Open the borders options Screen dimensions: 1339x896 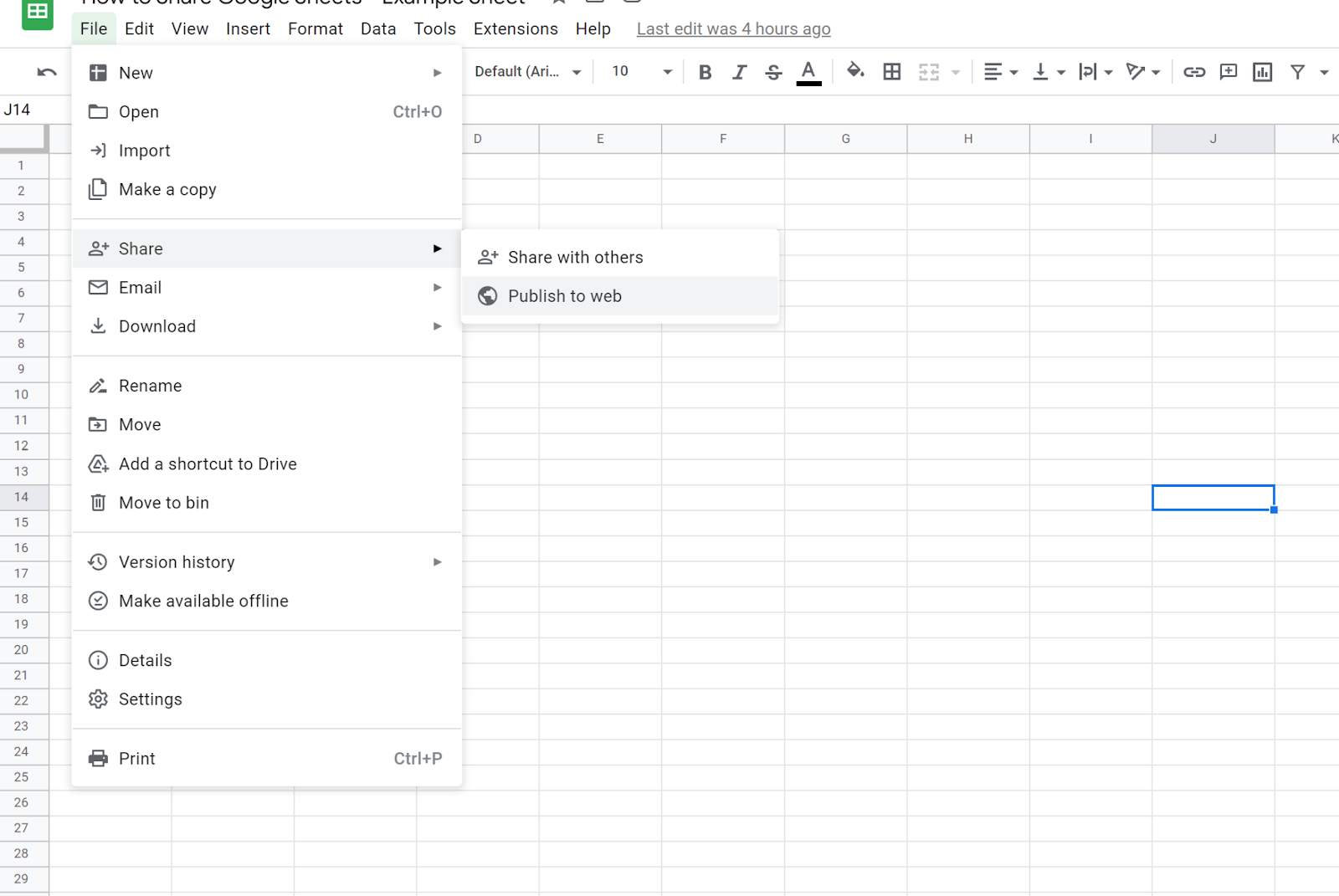tap(890, 72)
